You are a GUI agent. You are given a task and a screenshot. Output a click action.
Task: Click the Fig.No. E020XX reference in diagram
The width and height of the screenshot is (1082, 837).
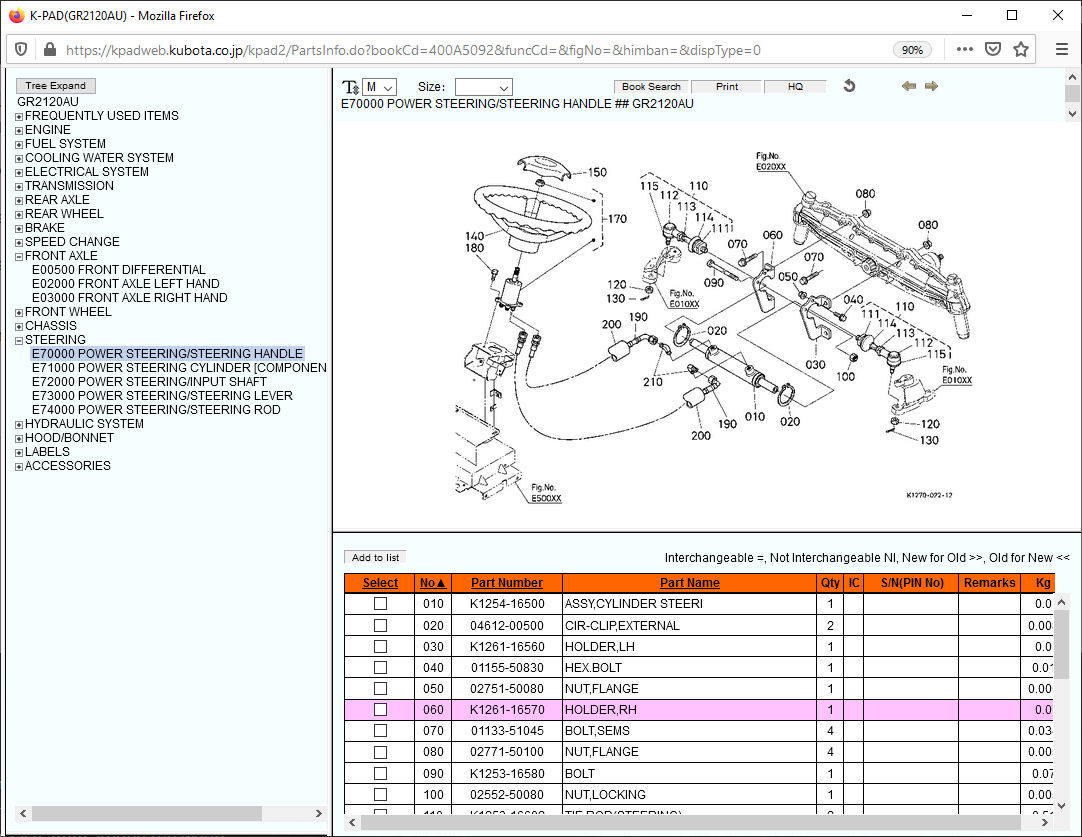pos(771,161)
